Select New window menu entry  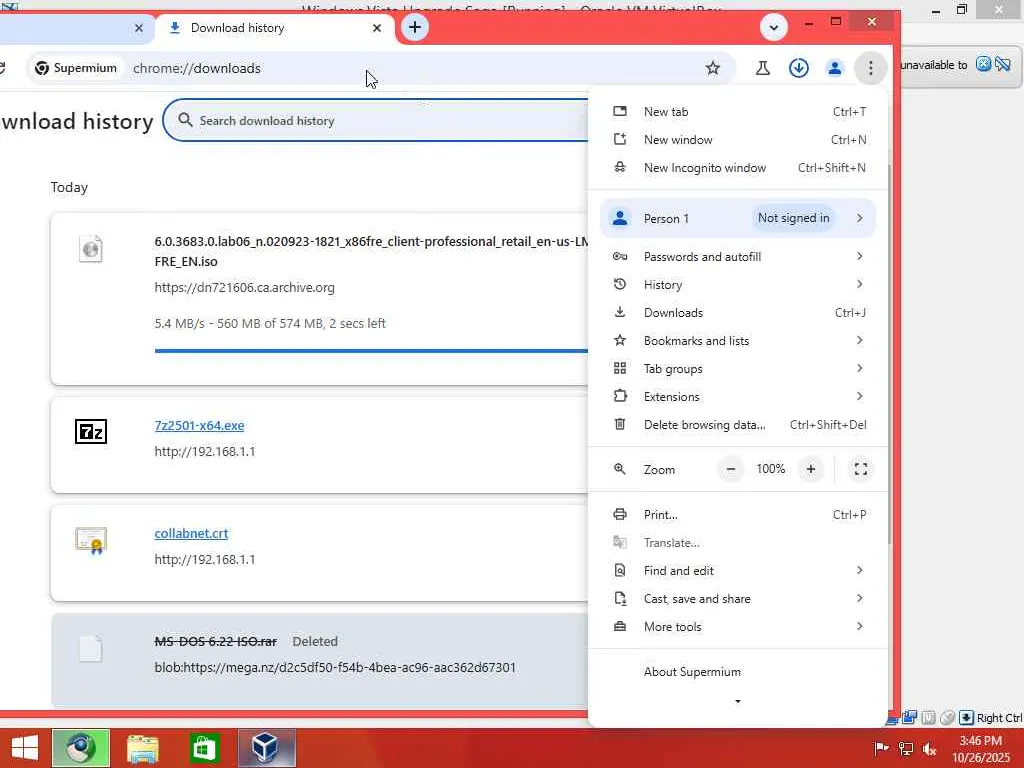tap(739, 140)
